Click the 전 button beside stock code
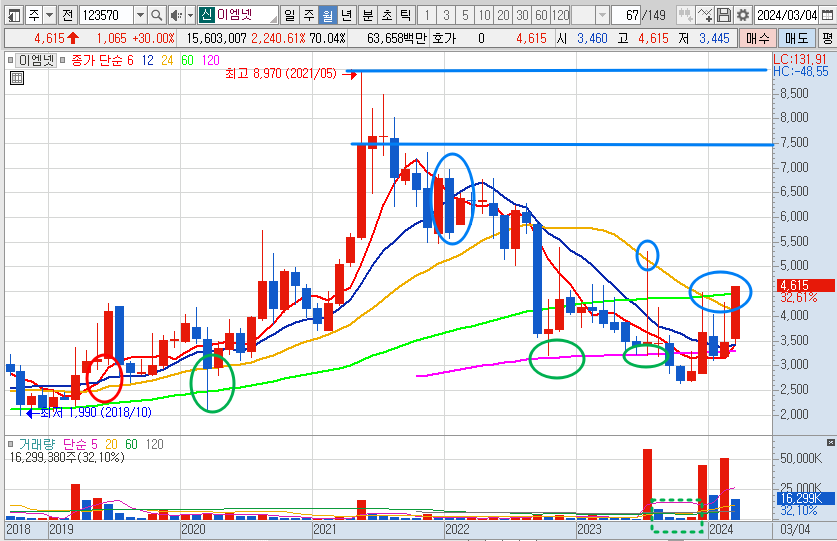 [x=68, y=15]
